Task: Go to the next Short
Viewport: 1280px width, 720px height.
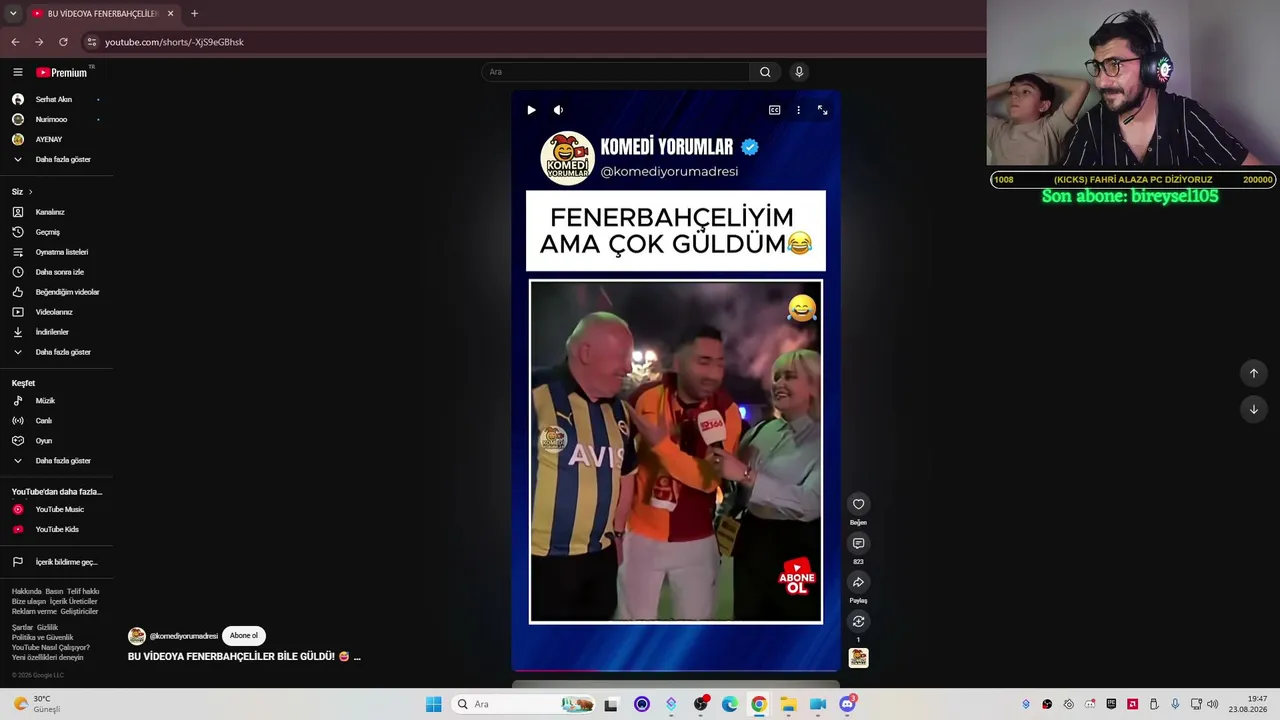Action: (x=1253, y=409)
